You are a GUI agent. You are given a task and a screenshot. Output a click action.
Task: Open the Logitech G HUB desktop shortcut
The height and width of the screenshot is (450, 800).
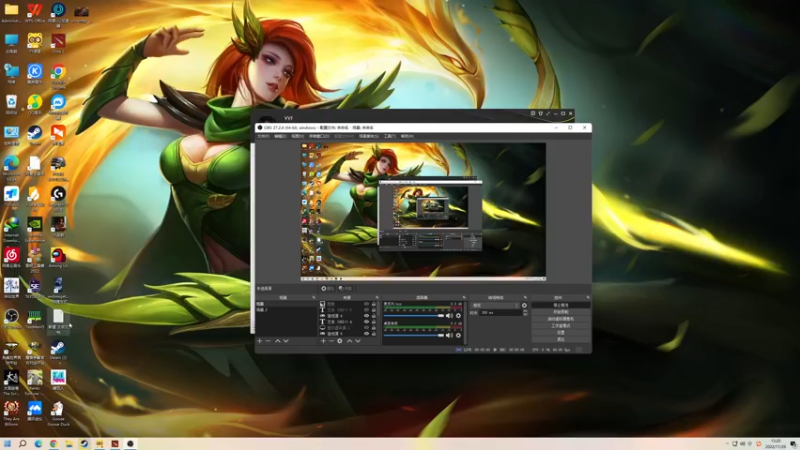[58, 198]
